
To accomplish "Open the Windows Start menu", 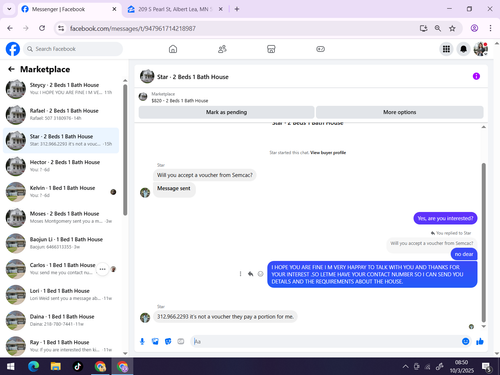I will click(11, 367).
